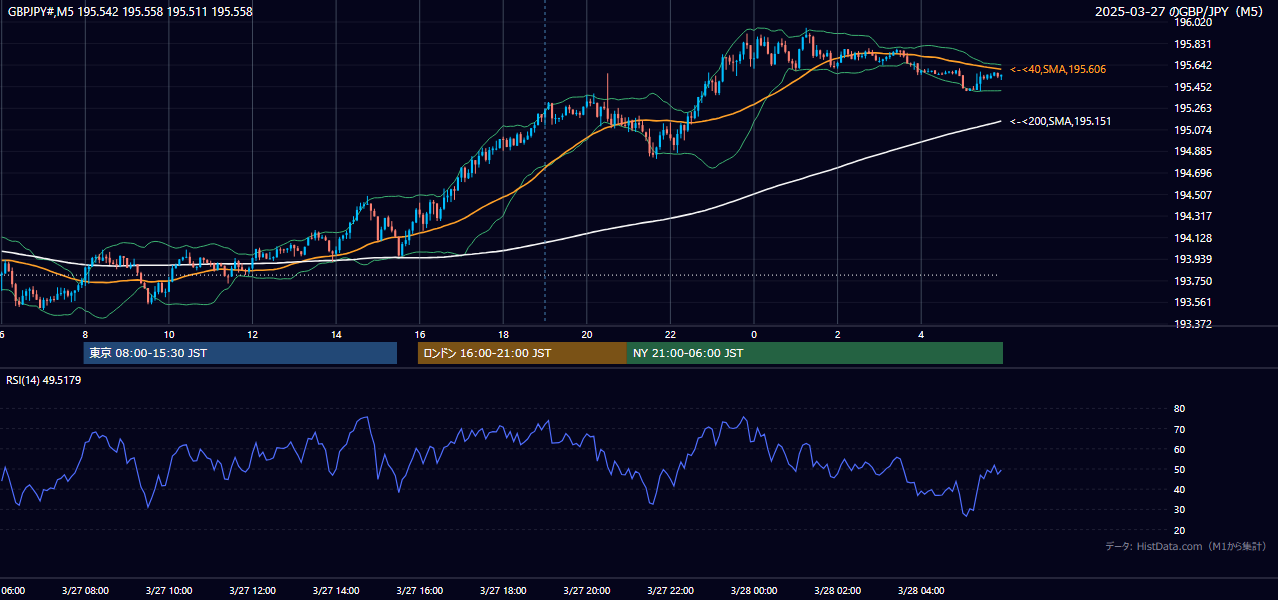
Task: Click price axis label 195.831
Action: click(x=1192, y=44)
